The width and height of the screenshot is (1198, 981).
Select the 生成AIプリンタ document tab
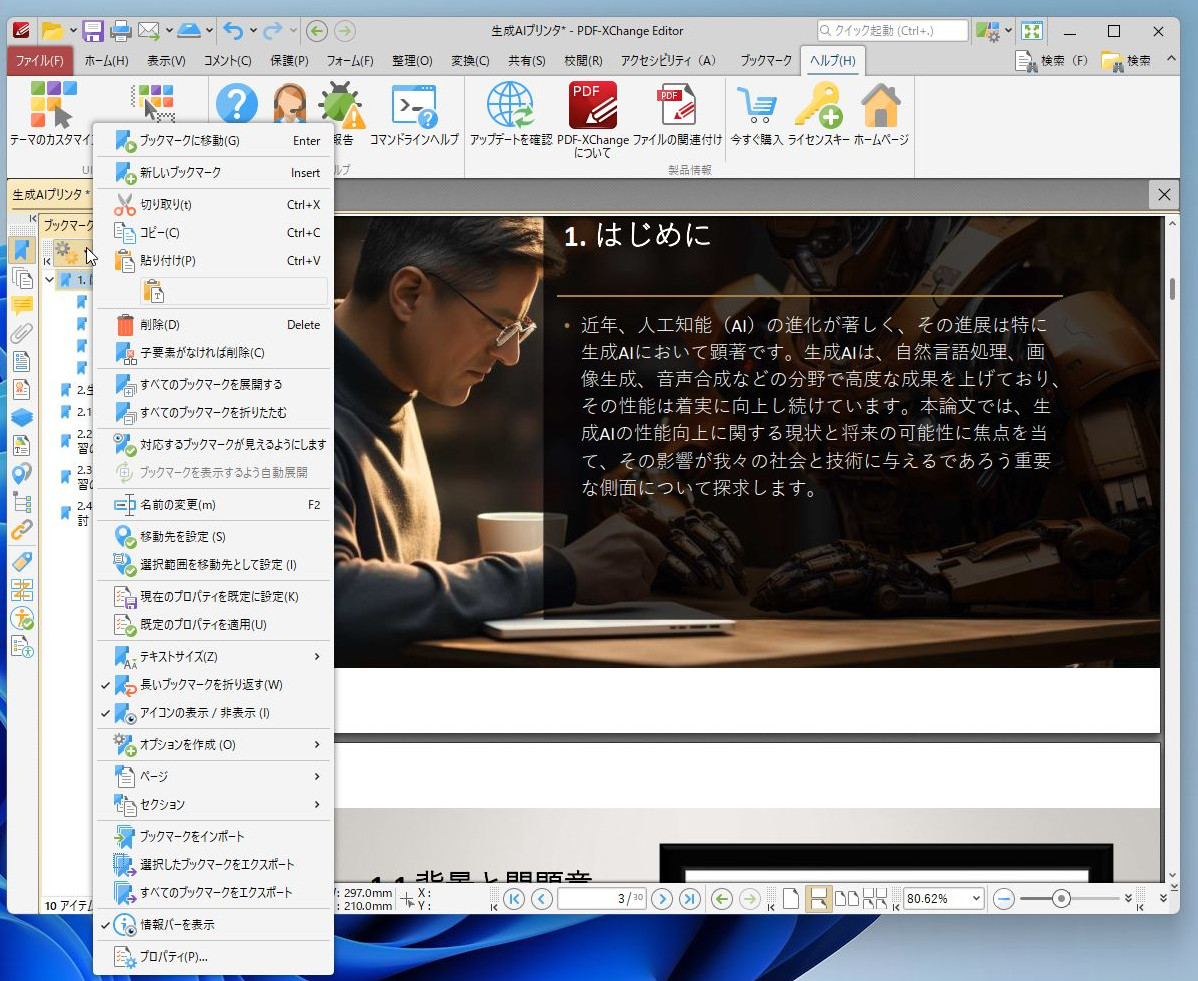pos(50,195)
